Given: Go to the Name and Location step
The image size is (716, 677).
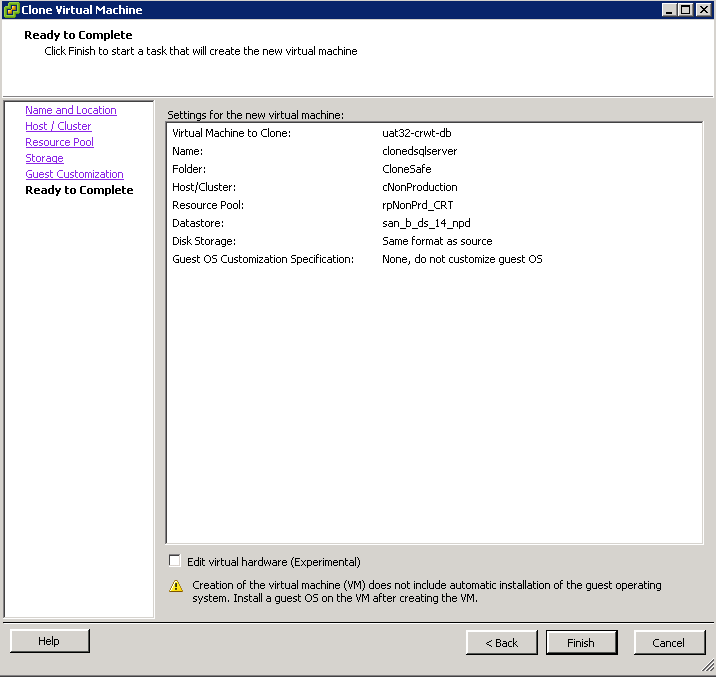Looking at the screenshot, I should [x=71, y=110].
